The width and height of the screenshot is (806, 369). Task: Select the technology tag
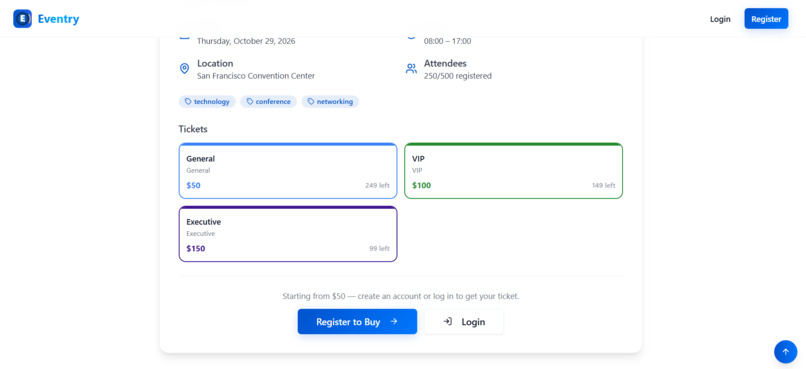207,102
